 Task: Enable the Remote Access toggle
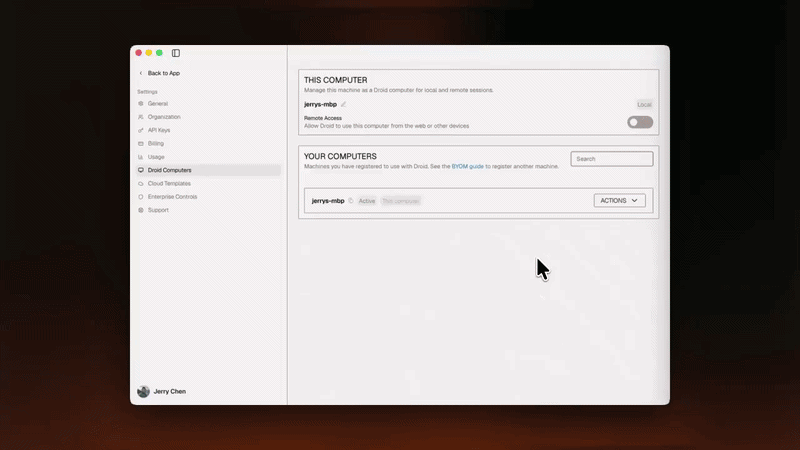click(640, 122)
